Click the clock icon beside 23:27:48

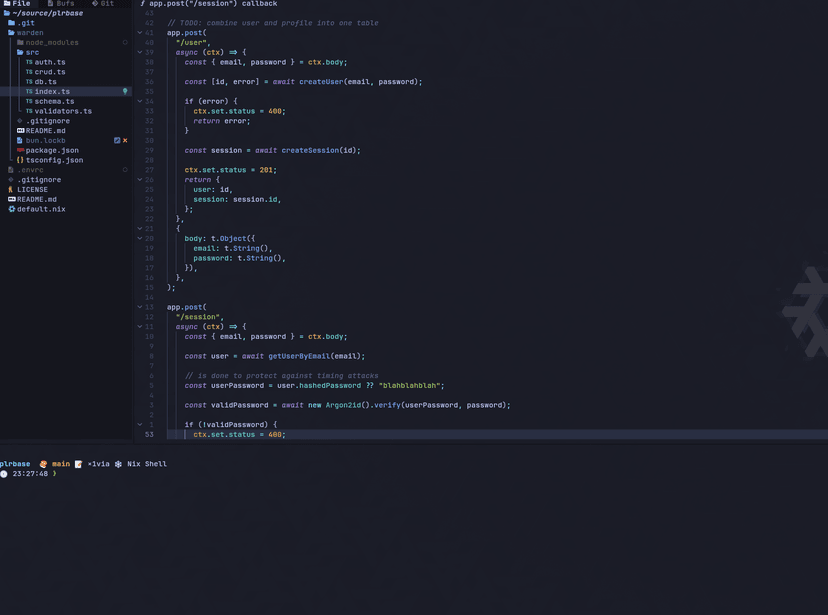click(x=4, y=474)
